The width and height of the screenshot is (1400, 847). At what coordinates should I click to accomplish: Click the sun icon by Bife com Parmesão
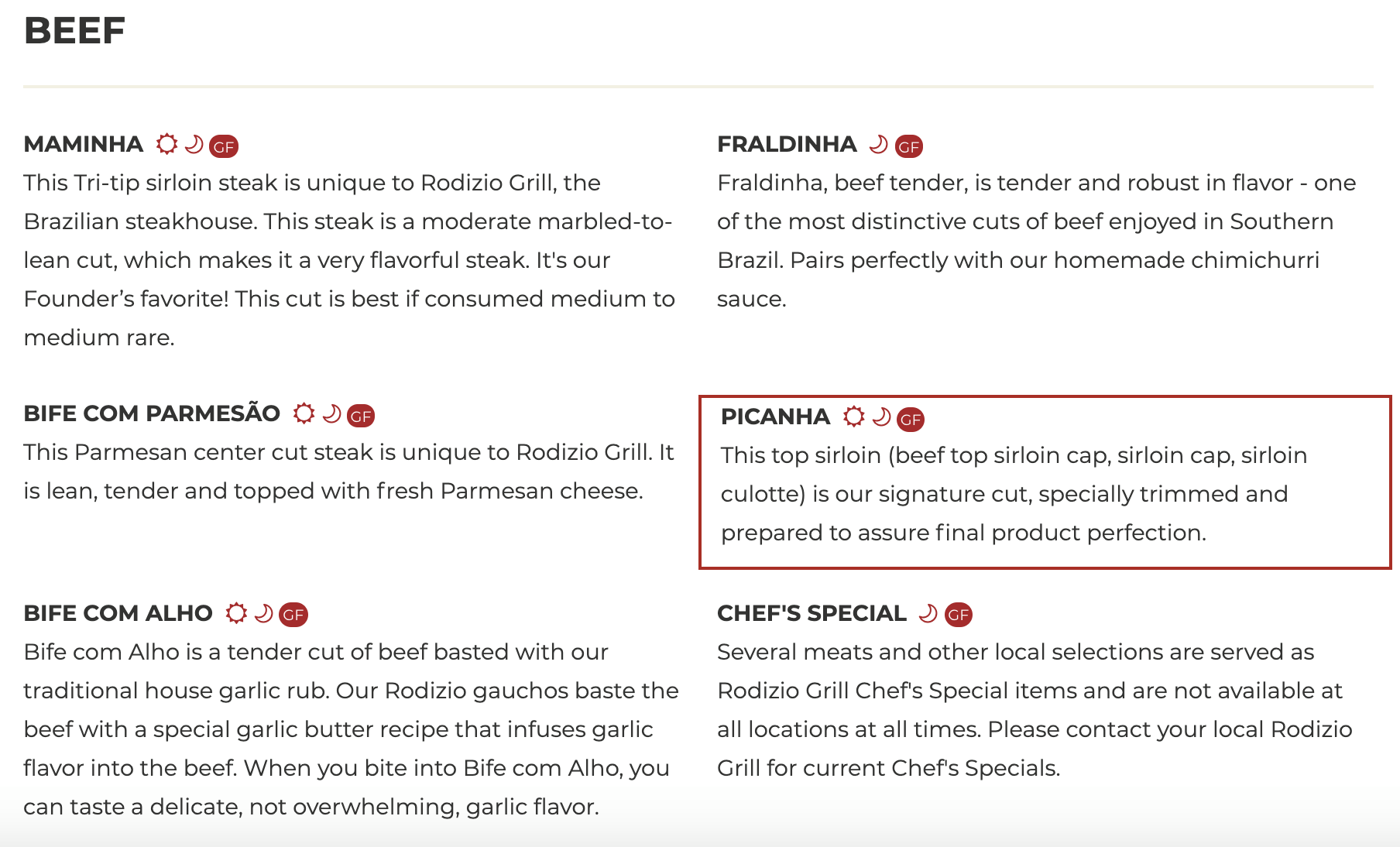304,413
